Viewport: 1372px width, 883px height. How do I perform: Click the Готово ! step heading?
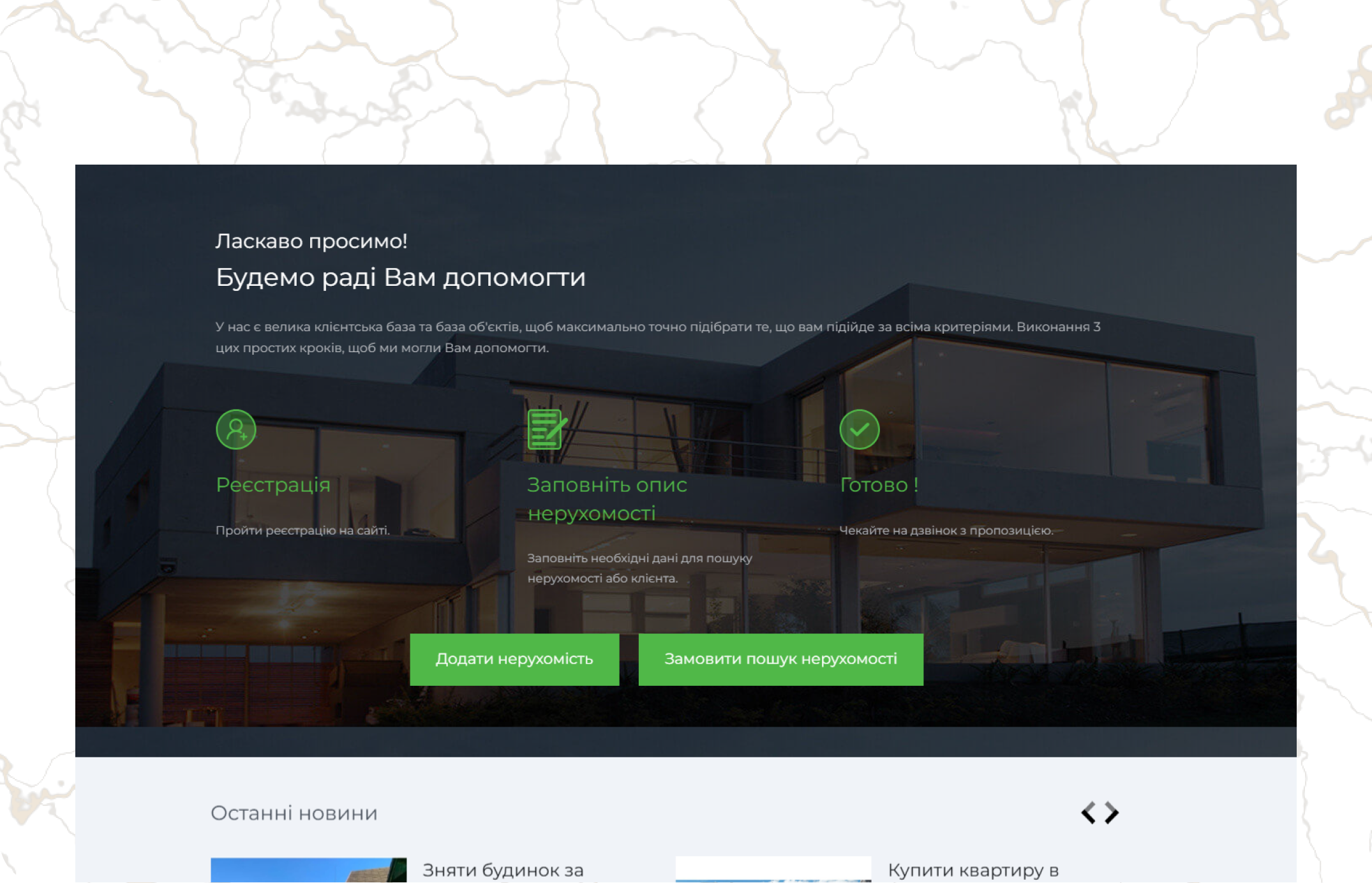click(879, 484)
